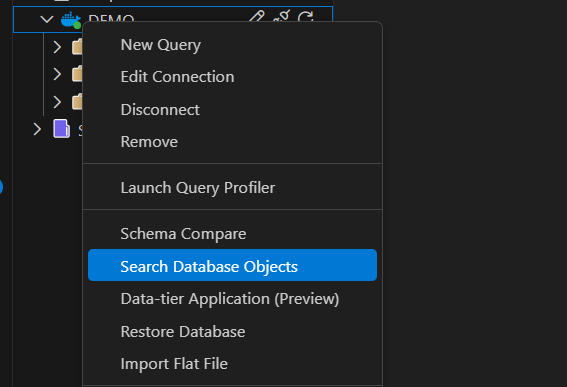
Task: Open Data-tier Application (Preview)
Action: pyautogui.click(x=232, y=299)
